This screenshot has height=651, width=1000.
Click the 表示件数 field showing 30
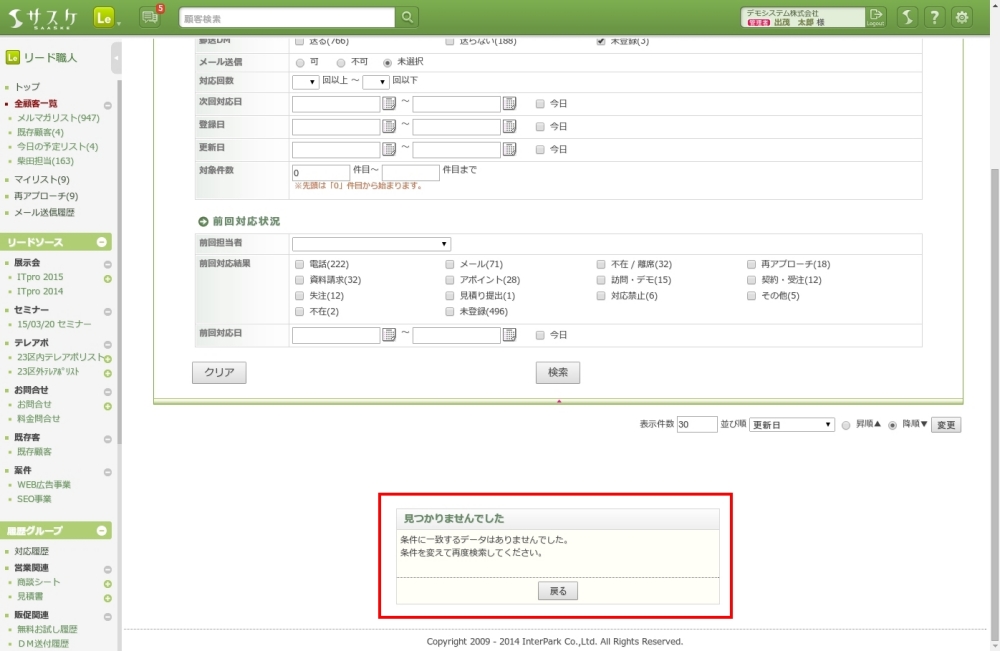pyautogui.click(x=696, y=425)
